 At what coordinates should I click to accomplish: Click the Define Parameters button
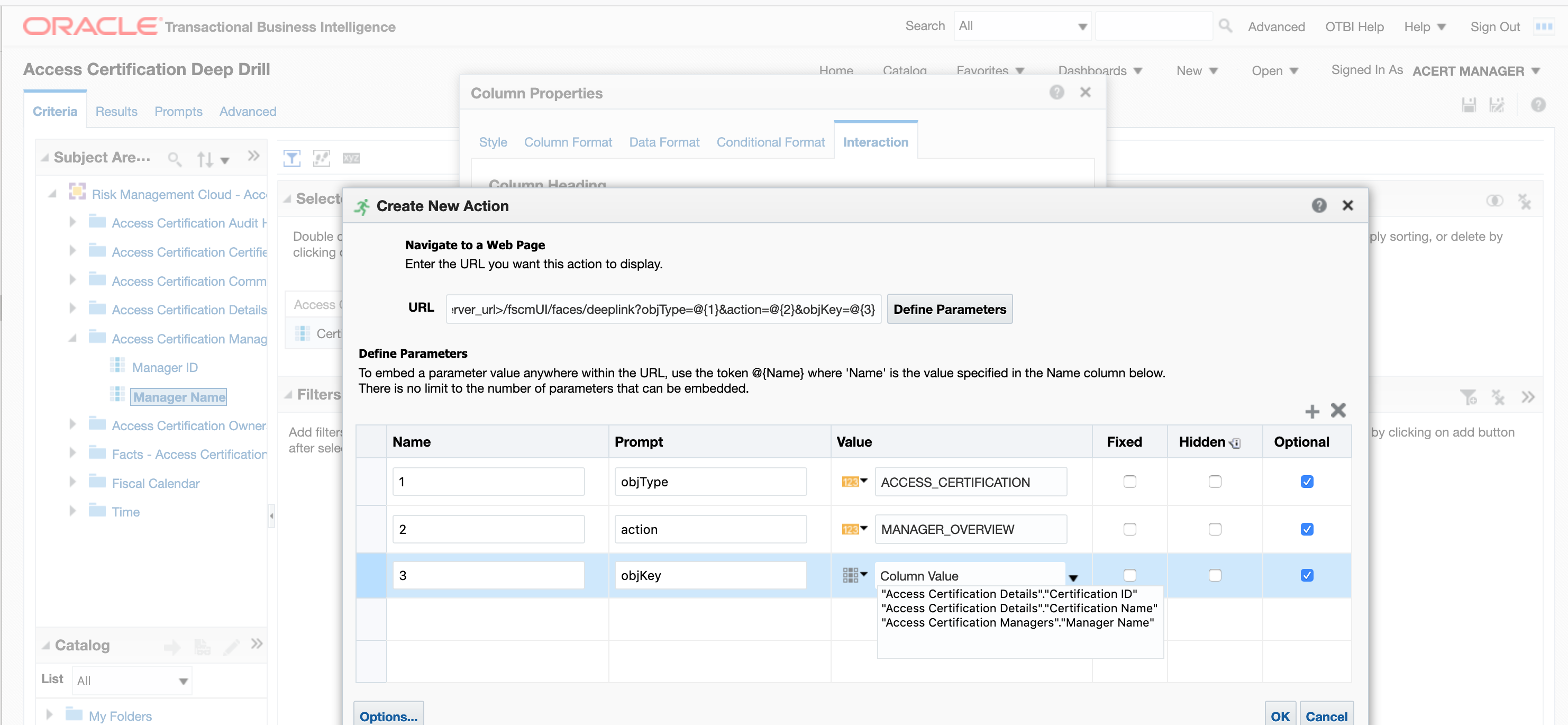coord(950,309)
